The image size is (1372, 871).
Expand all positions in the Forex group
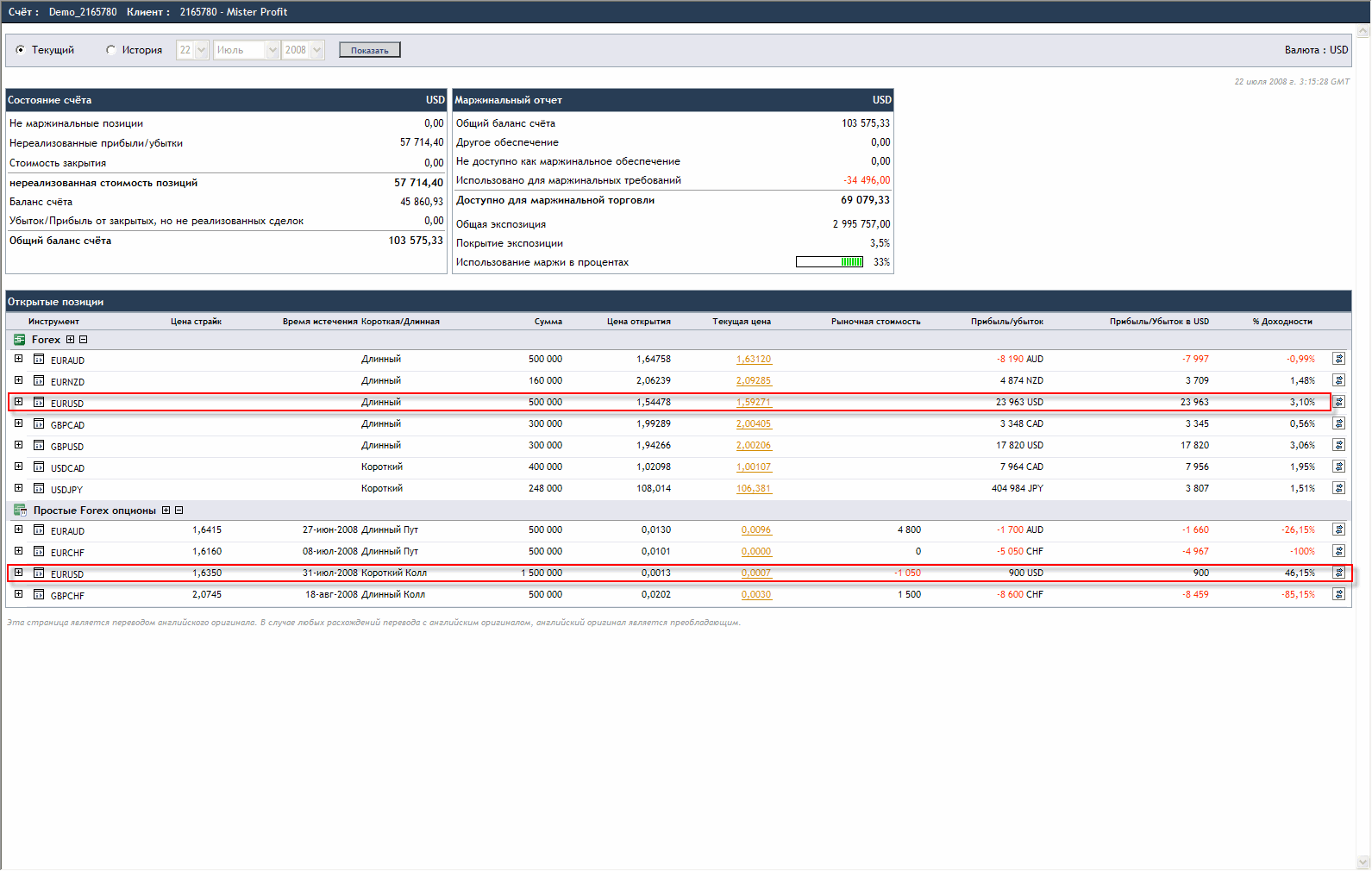71,340
